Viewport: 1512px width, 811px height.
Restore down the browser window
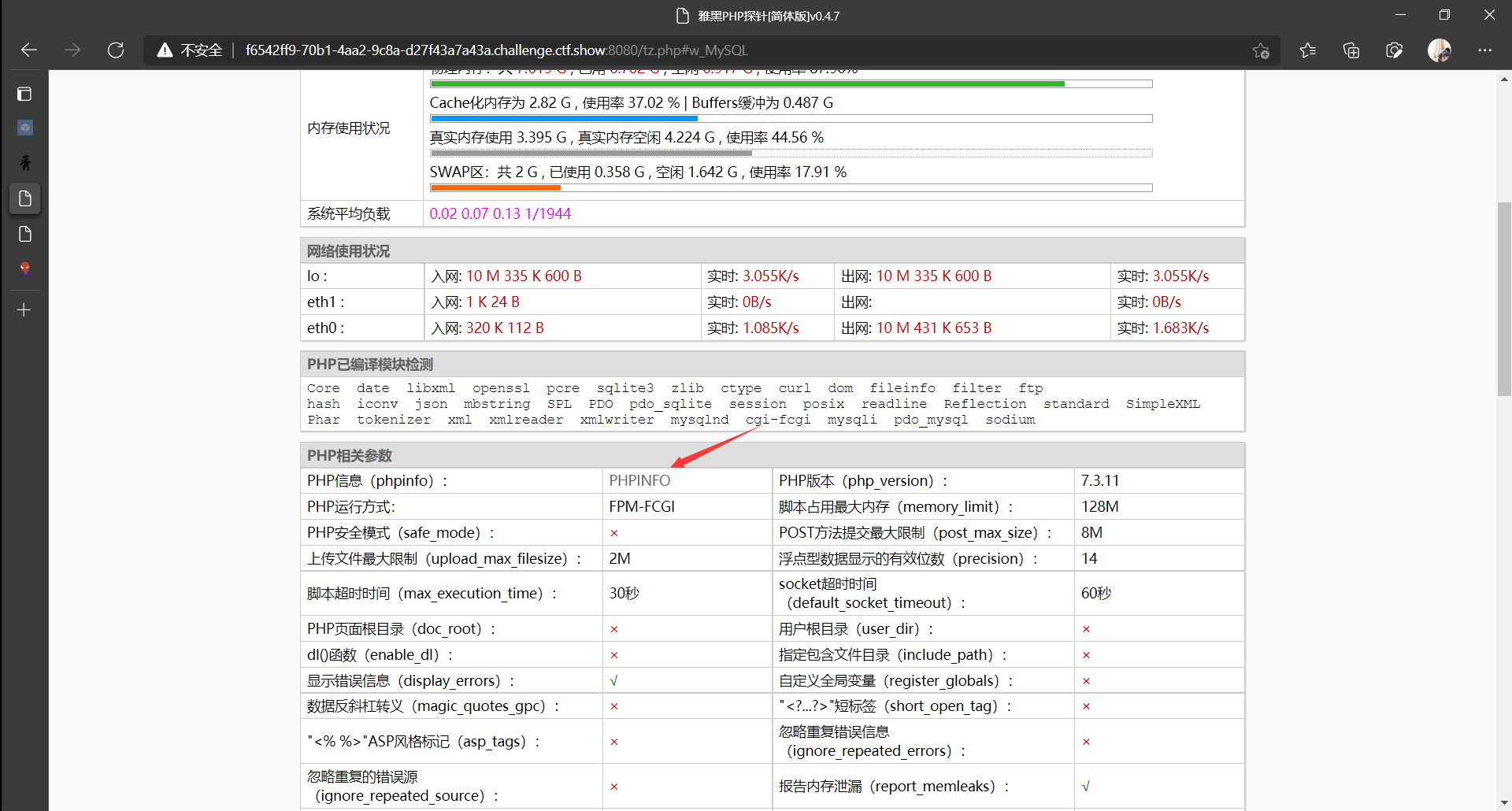point(1444,15)
